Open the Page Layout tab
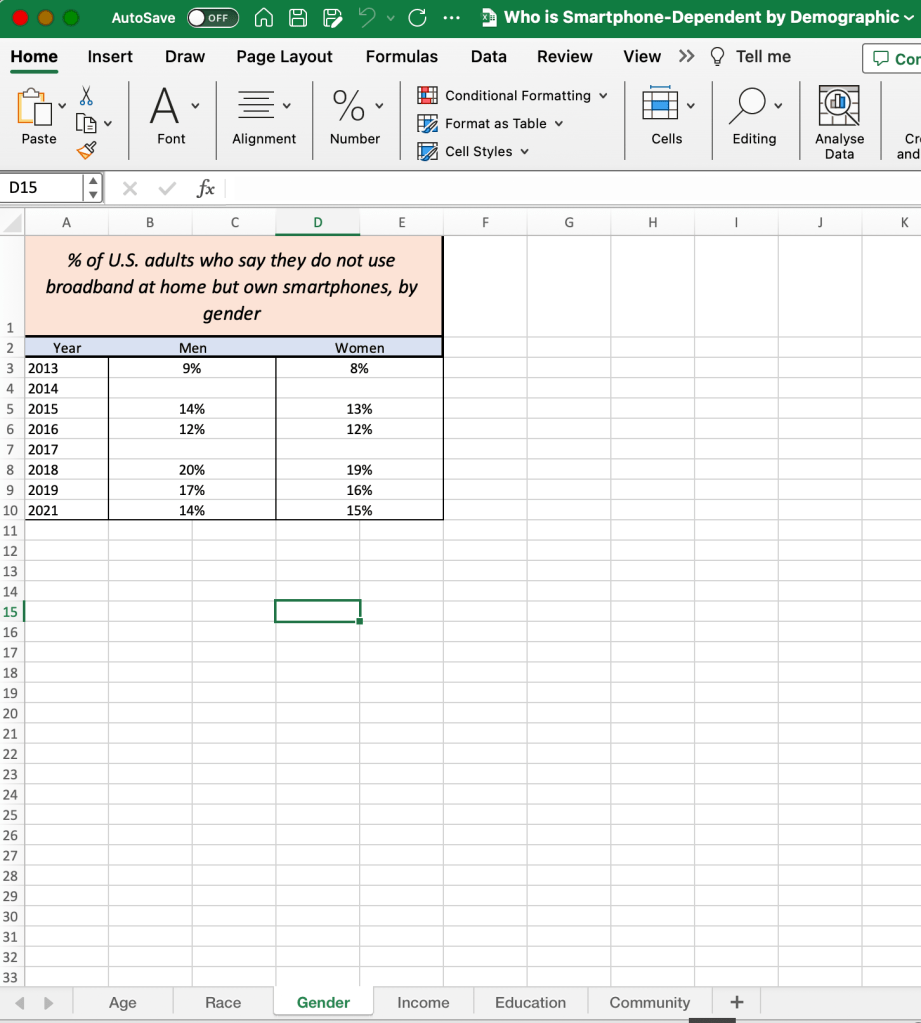The height and width of the screenshot is (1023, 921). point(284,57)
